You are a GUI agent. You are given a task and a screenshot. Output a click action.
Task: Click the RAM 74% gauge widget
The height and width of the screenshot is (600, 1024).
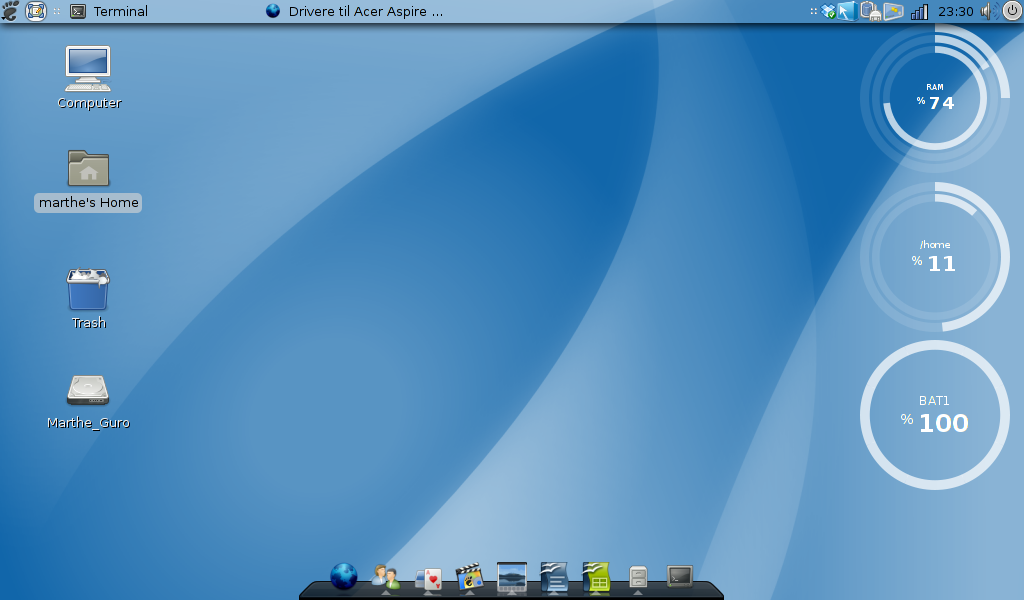click(x=935, y=98)
